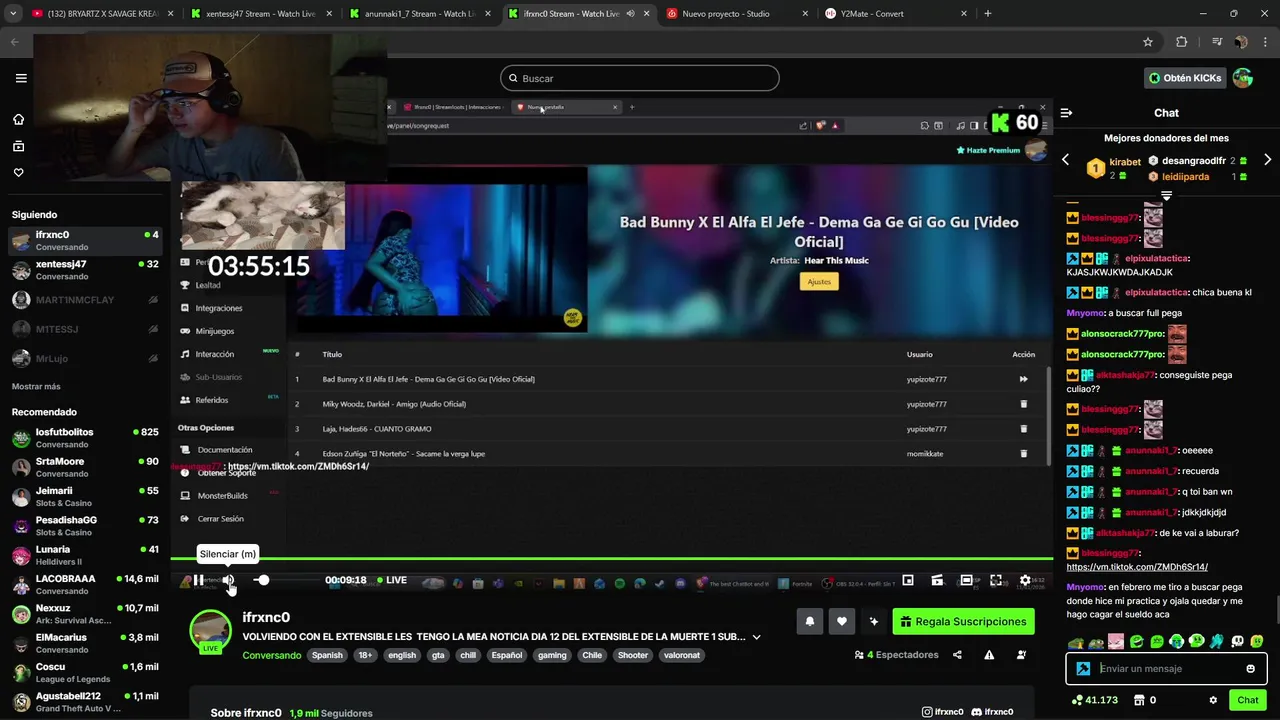The image size is (1280, 720).
Task: Expand the donor leaderboard drag handle
Action: 1166,196
